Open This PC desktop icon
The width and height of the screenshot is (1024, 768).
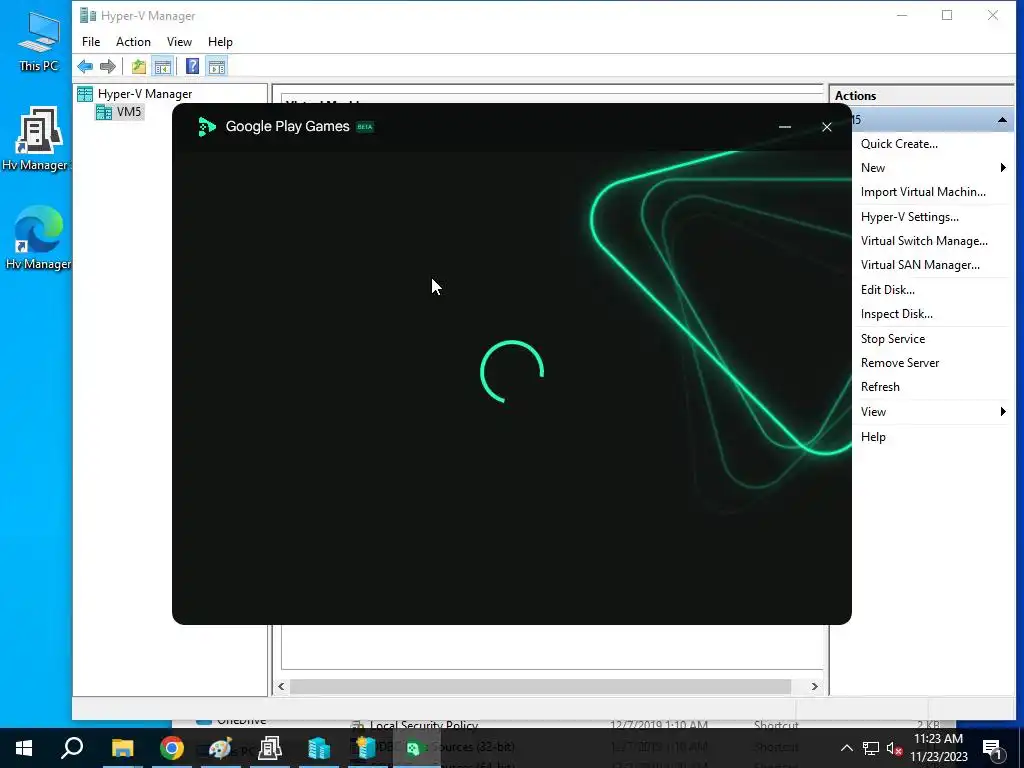click(38, 42)
